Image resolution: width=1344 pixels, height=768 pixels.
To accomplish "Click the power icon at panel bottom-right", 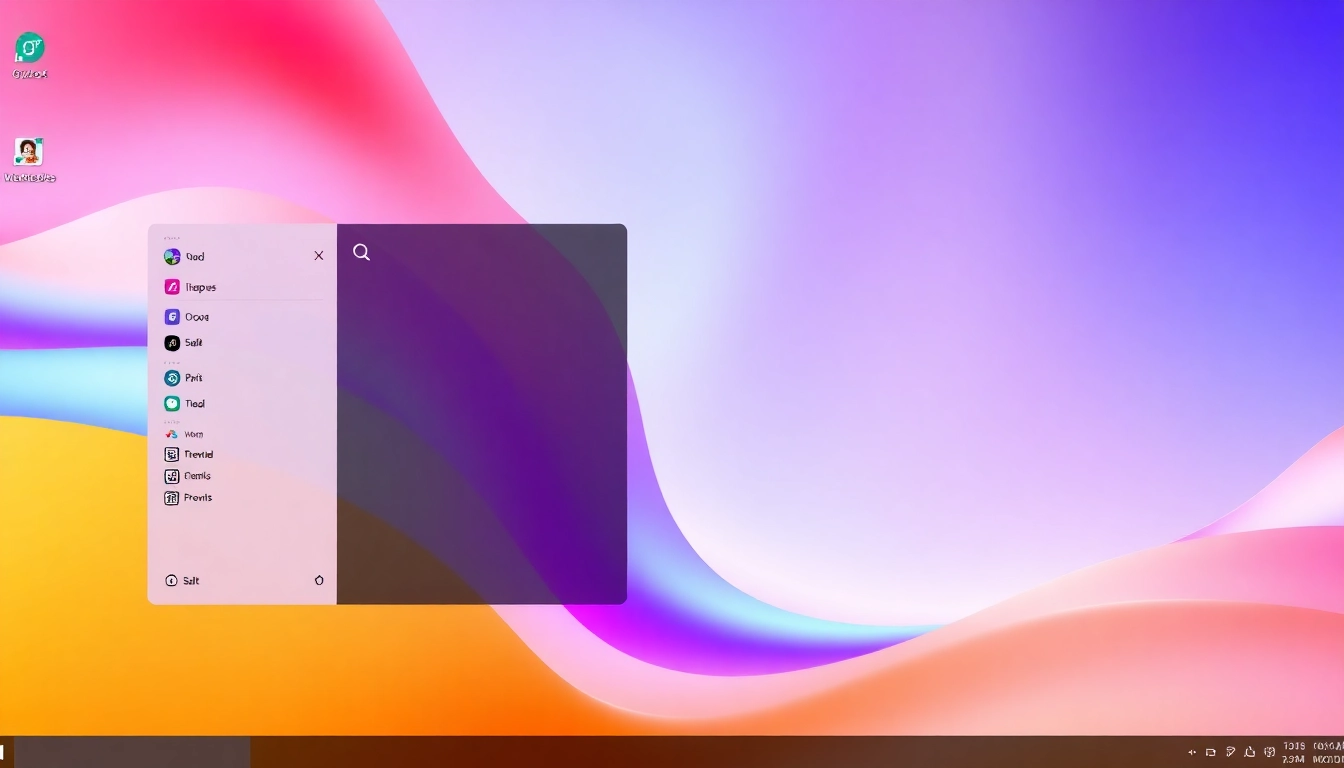I will pos(319,580).
